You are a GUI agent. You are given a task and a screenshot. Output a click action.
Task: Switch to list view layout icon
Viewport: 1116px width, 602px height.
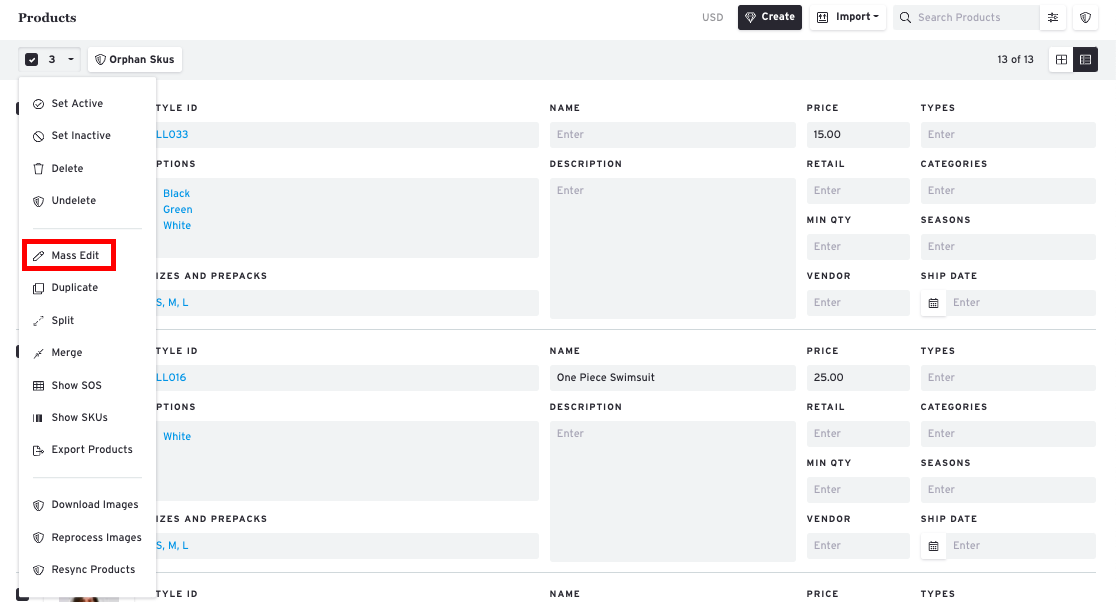point(1085,60)
